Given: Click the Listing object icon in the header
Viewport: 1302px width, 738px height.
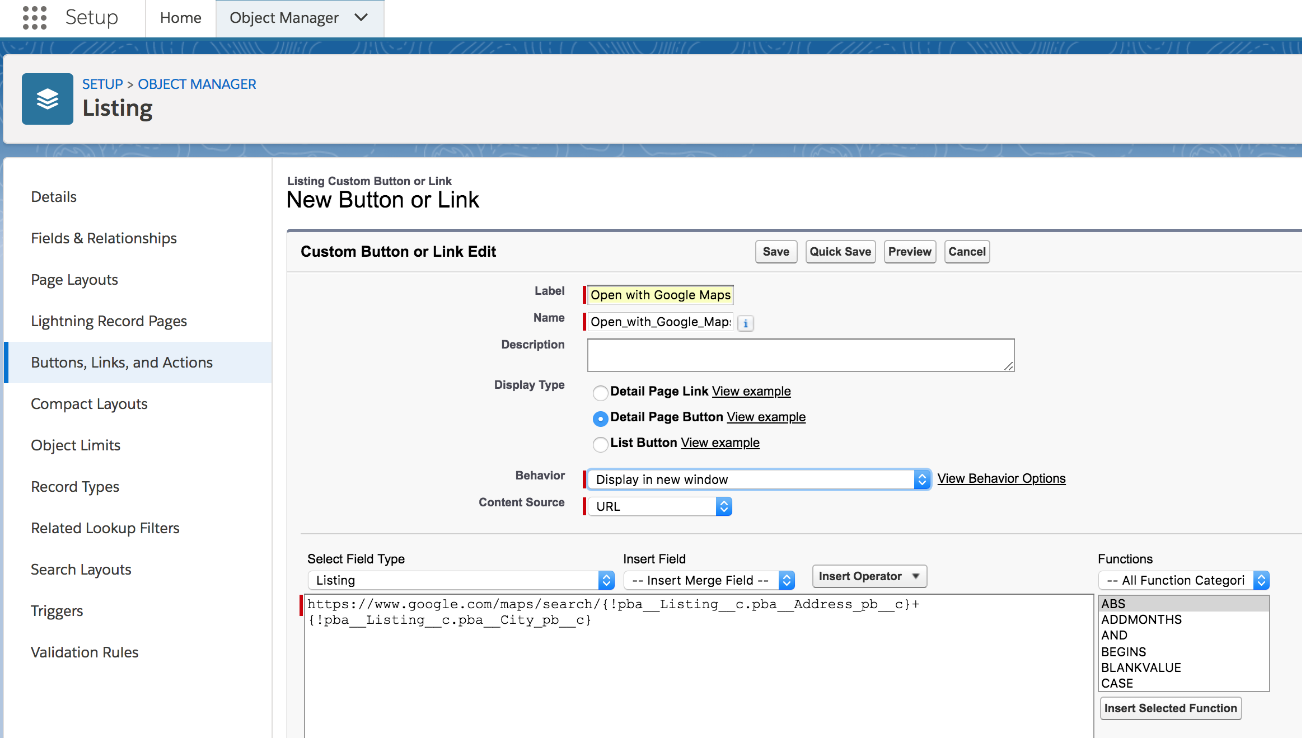Looking at the screenshot, I should pyautogui.click(x=47, y=98).
